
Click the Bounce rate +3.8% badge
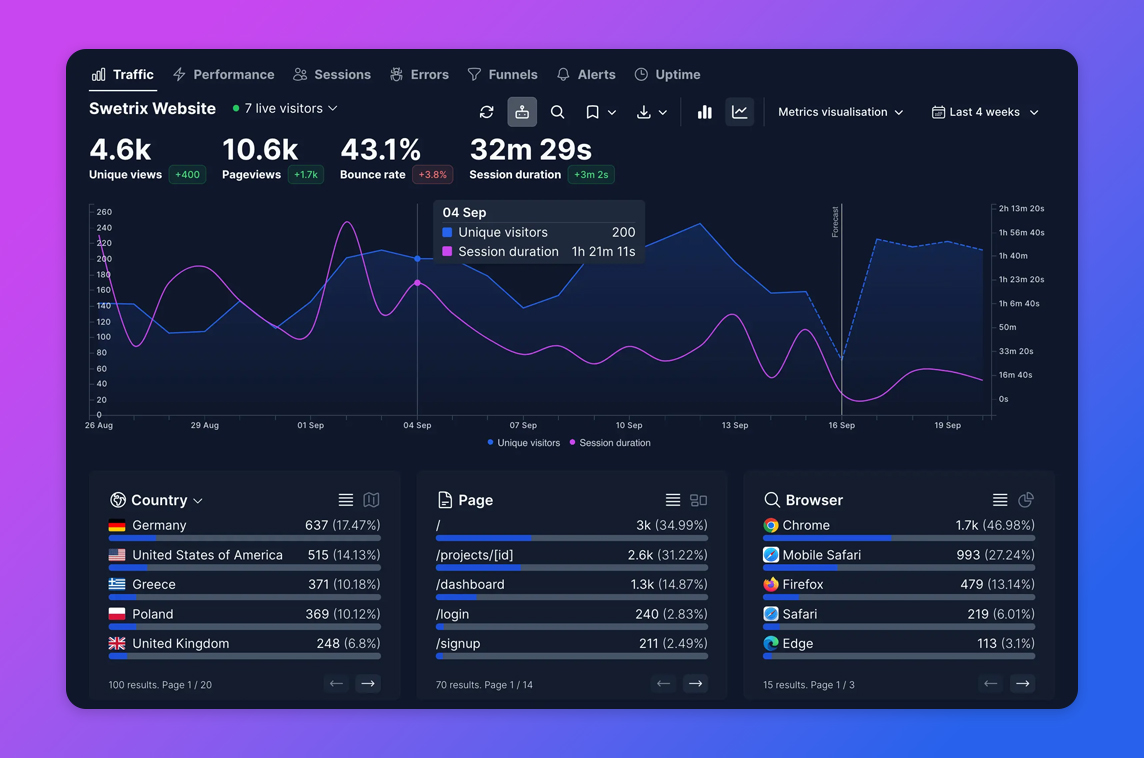coord(433,174)
